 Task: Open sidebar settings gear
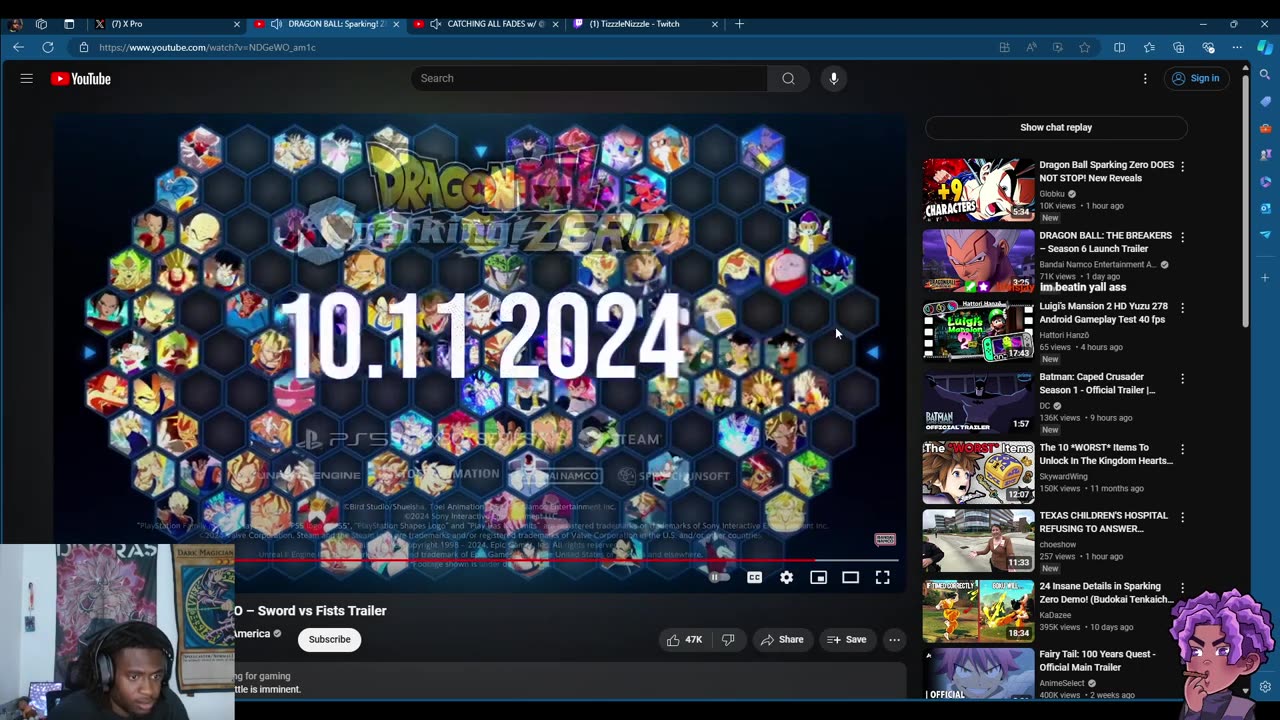pyautogui.click(x=1265, y=687)
